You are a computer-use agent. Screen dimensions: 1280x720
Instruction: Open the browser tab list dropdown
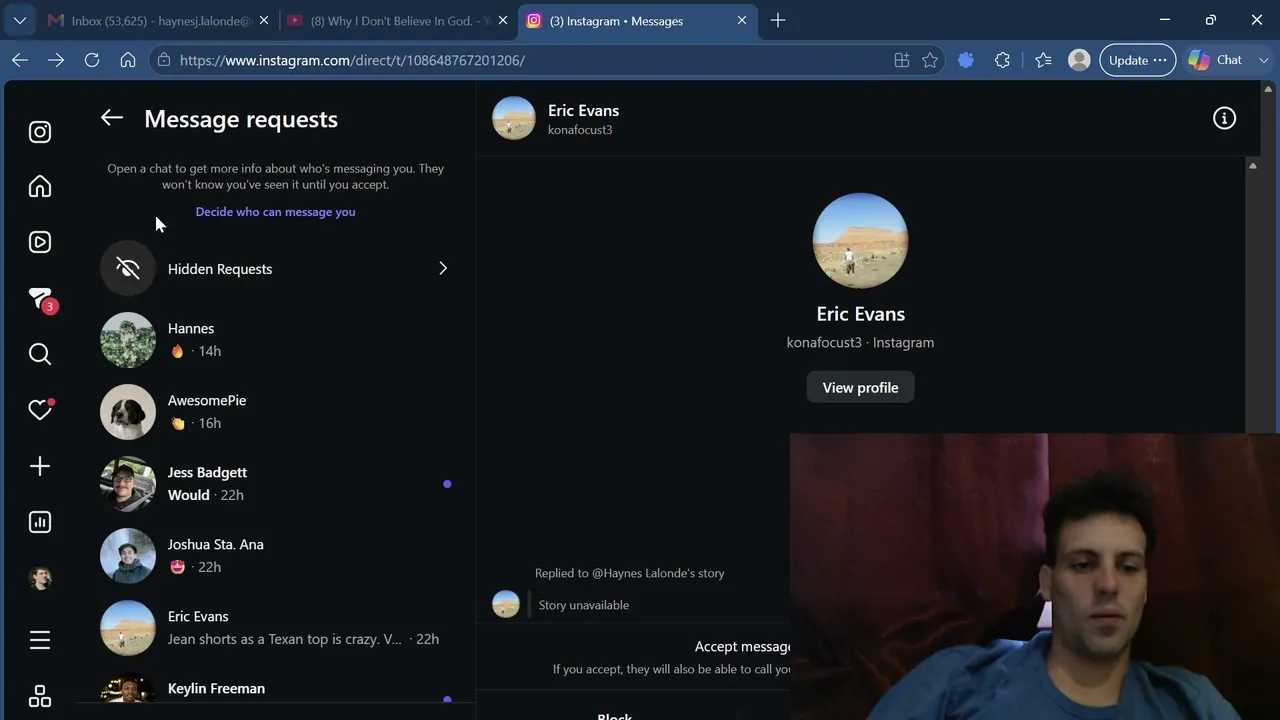[x=19, y=20]
